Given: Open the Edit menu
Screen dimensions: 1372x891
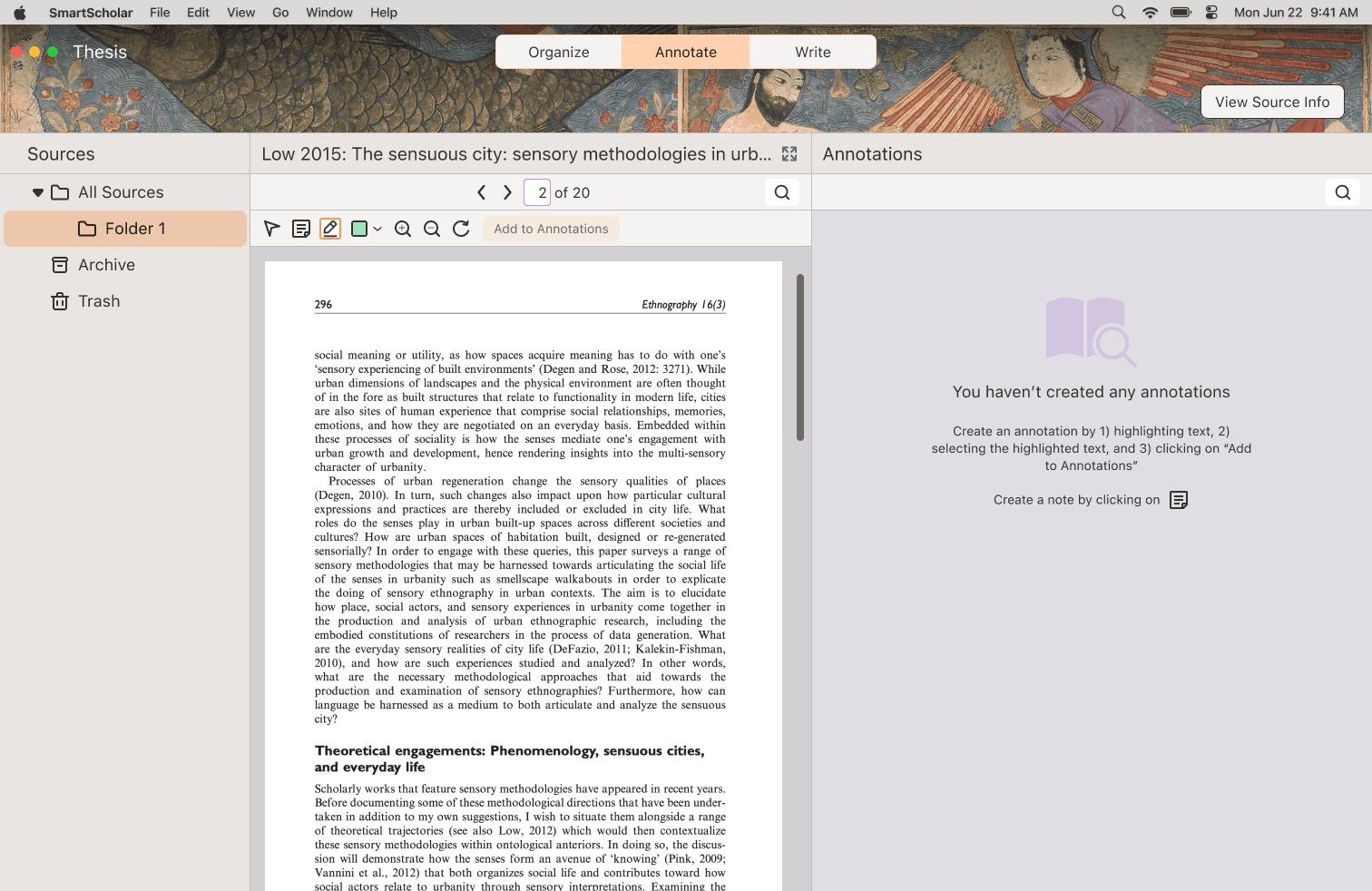Looking at the screenshot, I should [198, 13].
